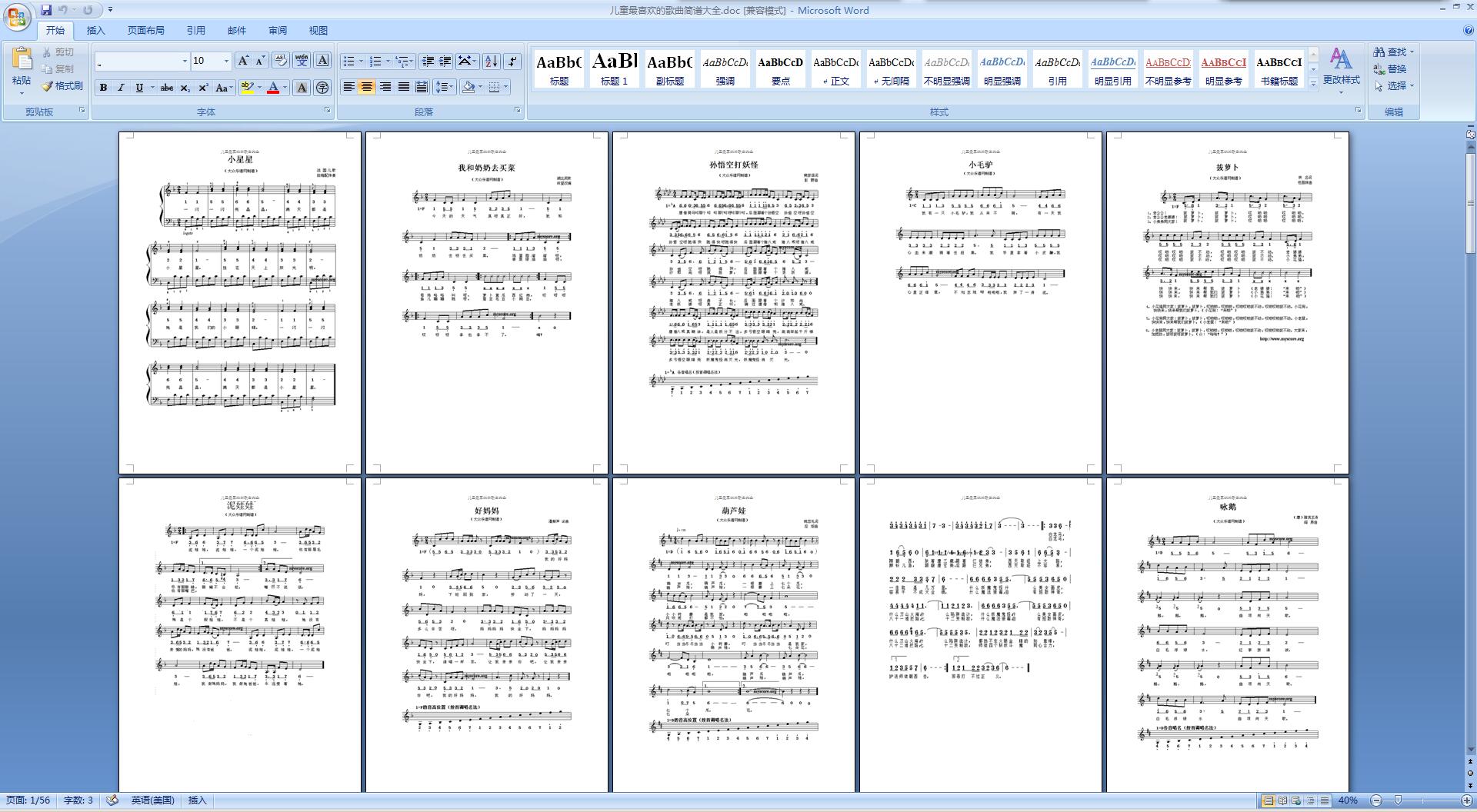Open line spacing options
The width and height of the screenshot is (1477, 812).
click(445, 87)
